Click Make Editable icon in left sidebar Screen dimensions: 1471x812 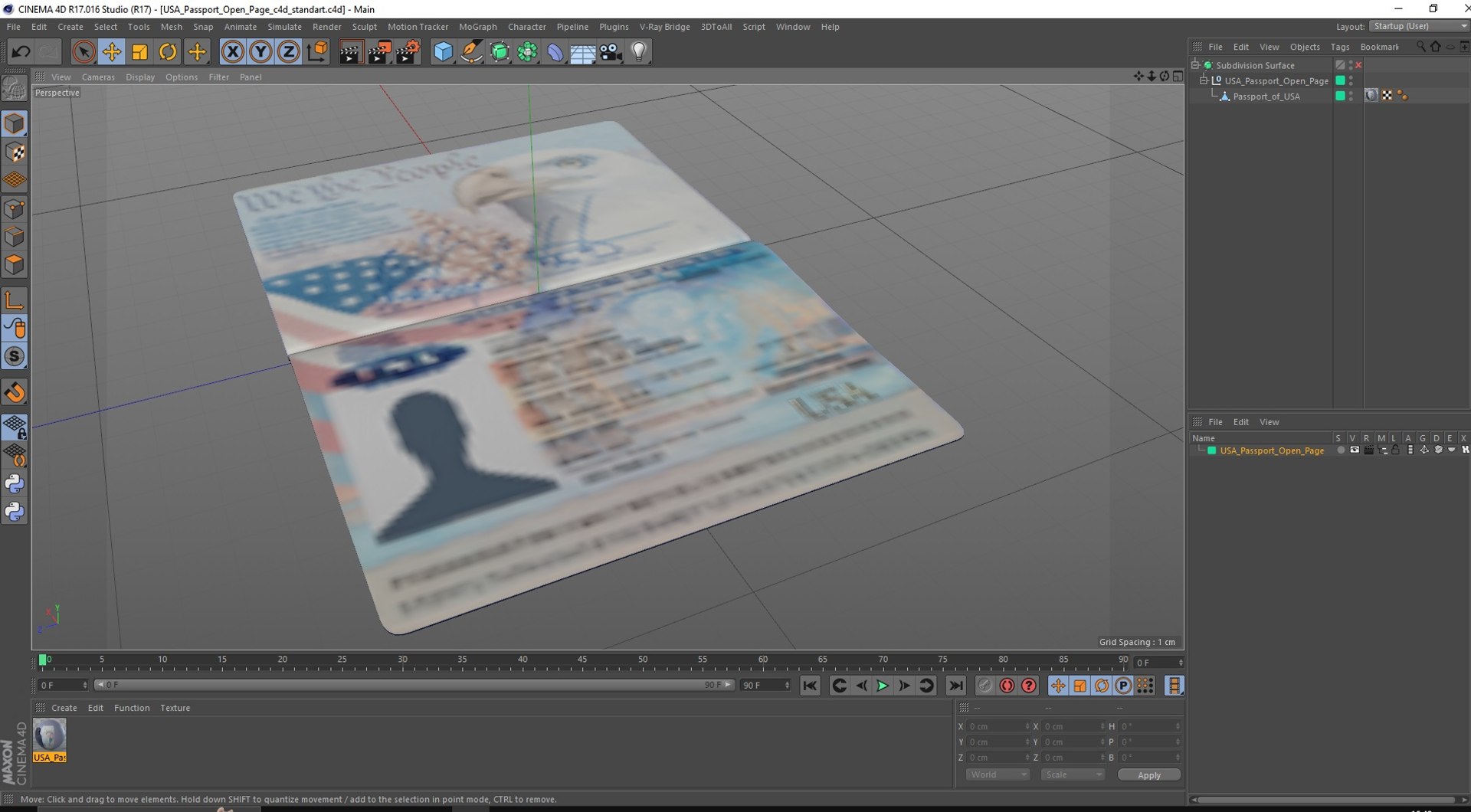point(15,89)
